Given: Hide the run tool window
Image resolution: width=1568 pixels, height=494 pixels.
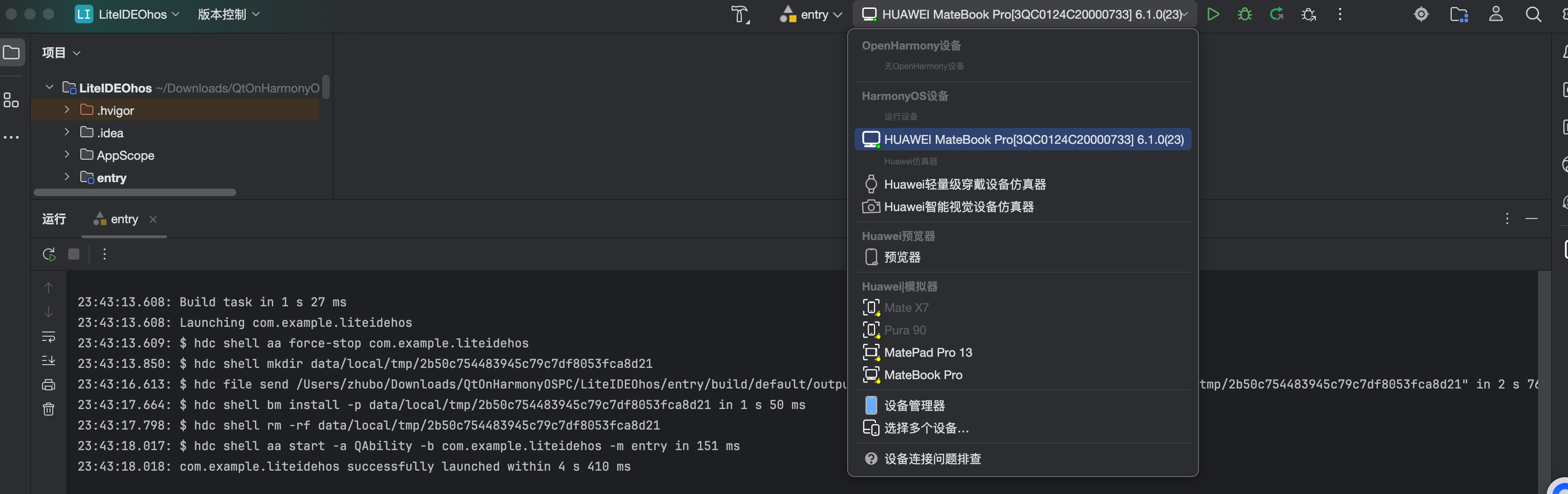Looking at the screenshot, I should (x=1532, y=219).
